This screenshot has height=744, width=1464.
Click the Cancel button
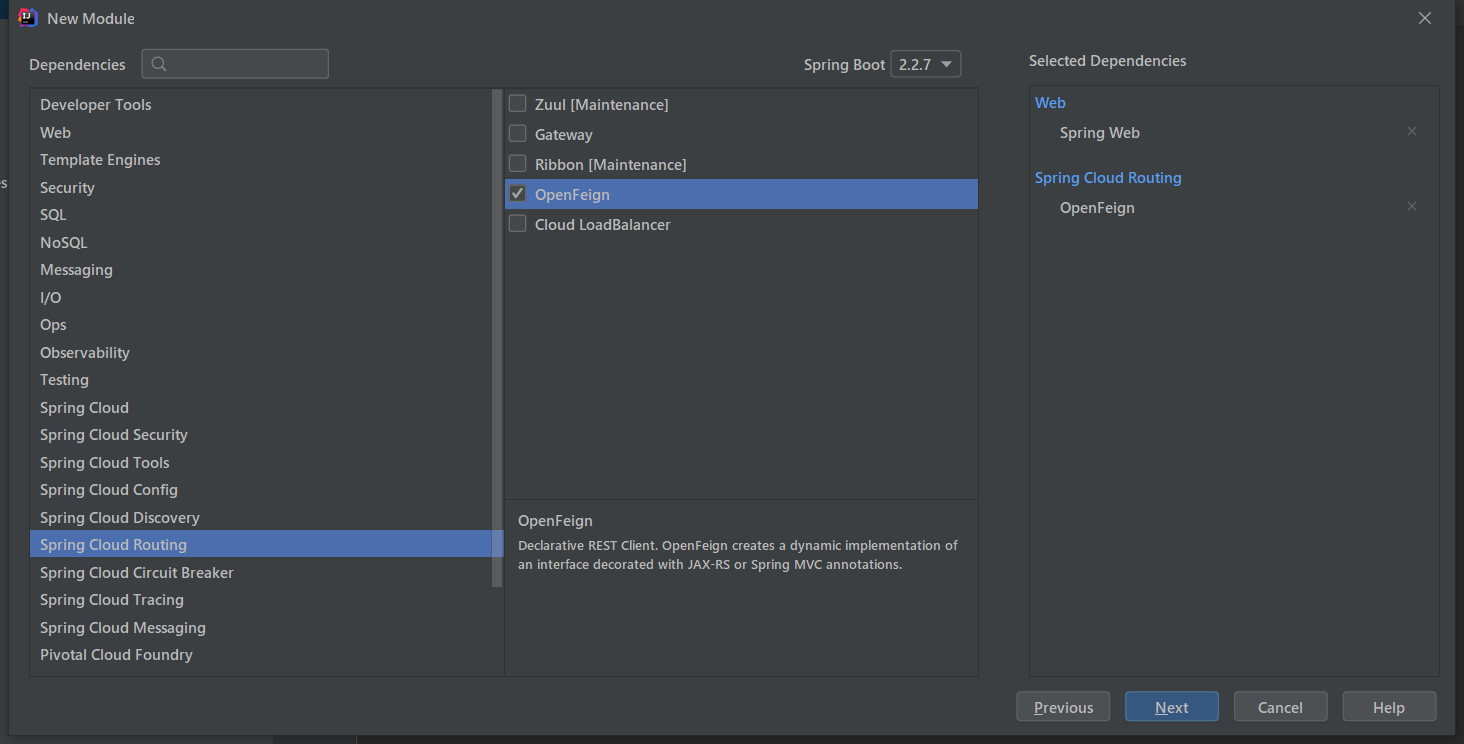[1280, 707]
